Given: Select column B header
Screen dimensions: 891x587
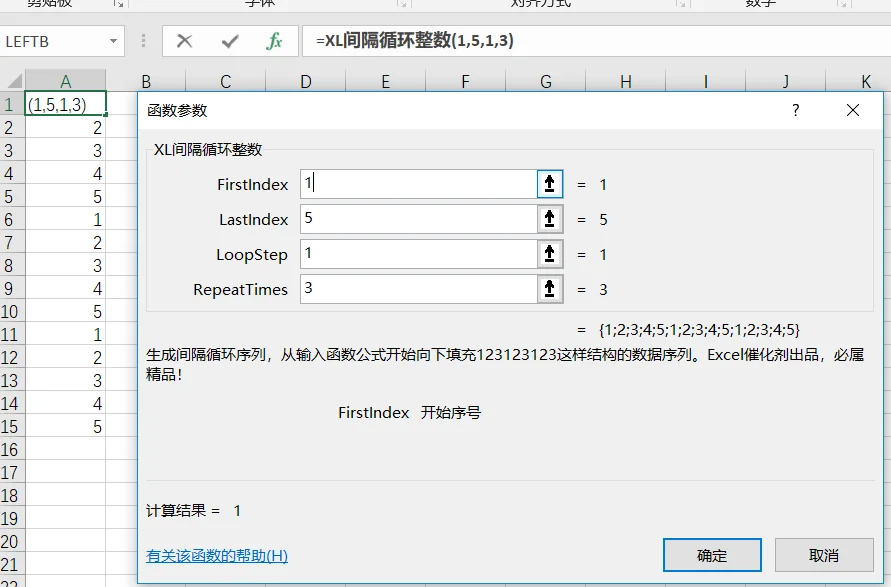Looking at the screenshot, I should pos(146,81).
